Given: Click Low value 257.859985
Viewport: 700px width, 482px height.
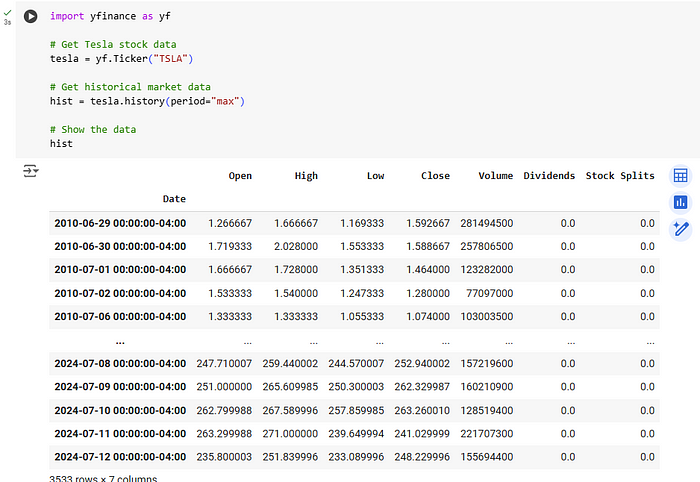Looking at the screenshot, I should pos(356,411).
